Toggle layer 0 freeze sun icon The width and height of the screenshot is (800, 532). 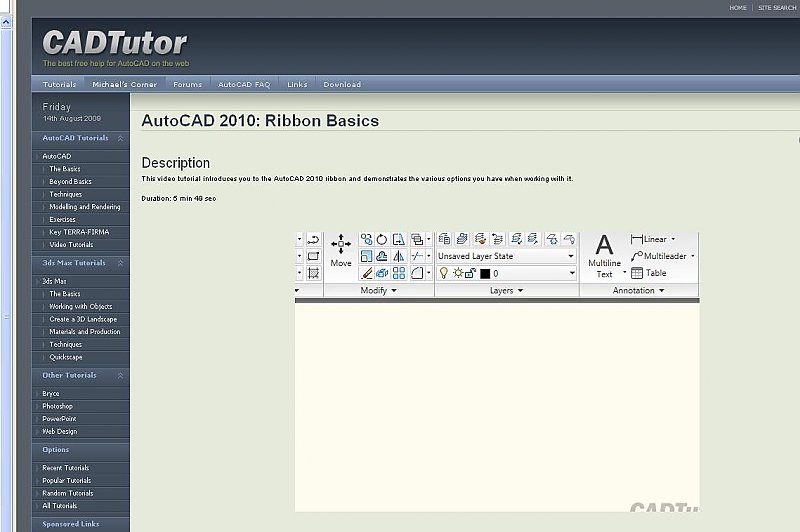coord(458,273)
